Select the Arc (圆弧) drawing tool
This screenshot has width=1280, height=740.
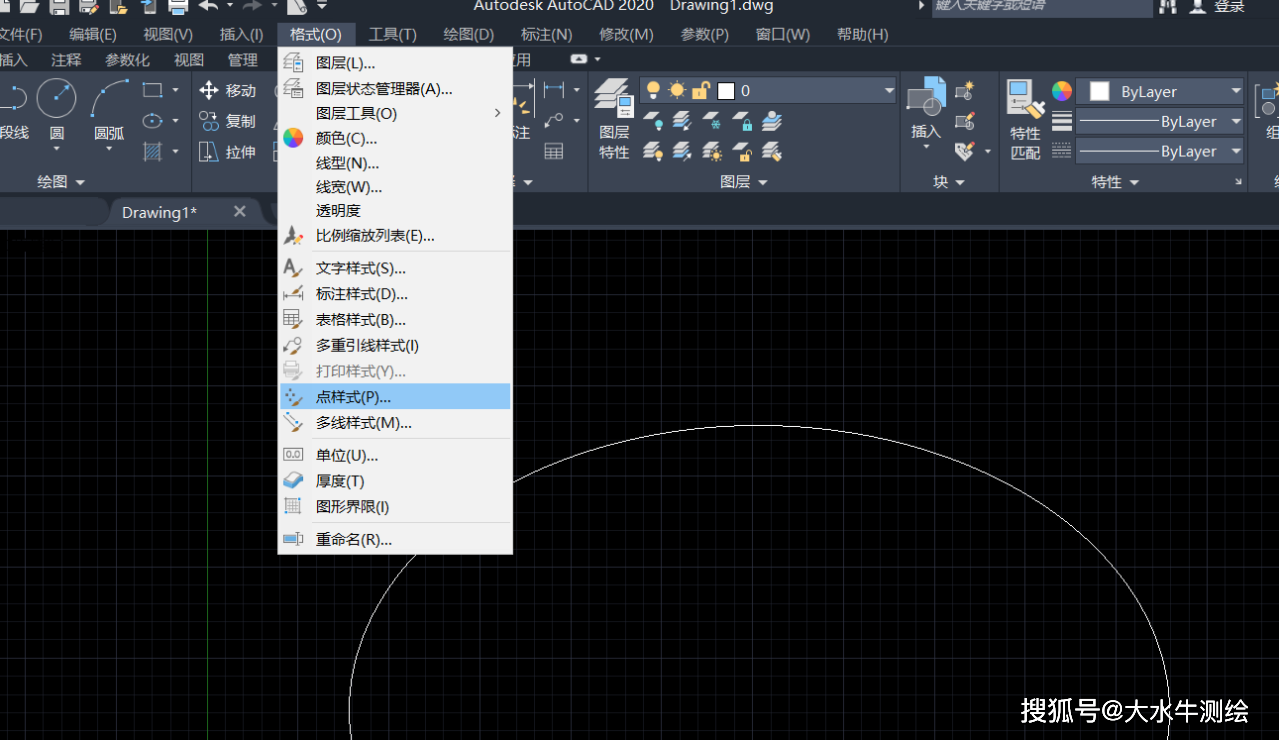click(109, 100)
